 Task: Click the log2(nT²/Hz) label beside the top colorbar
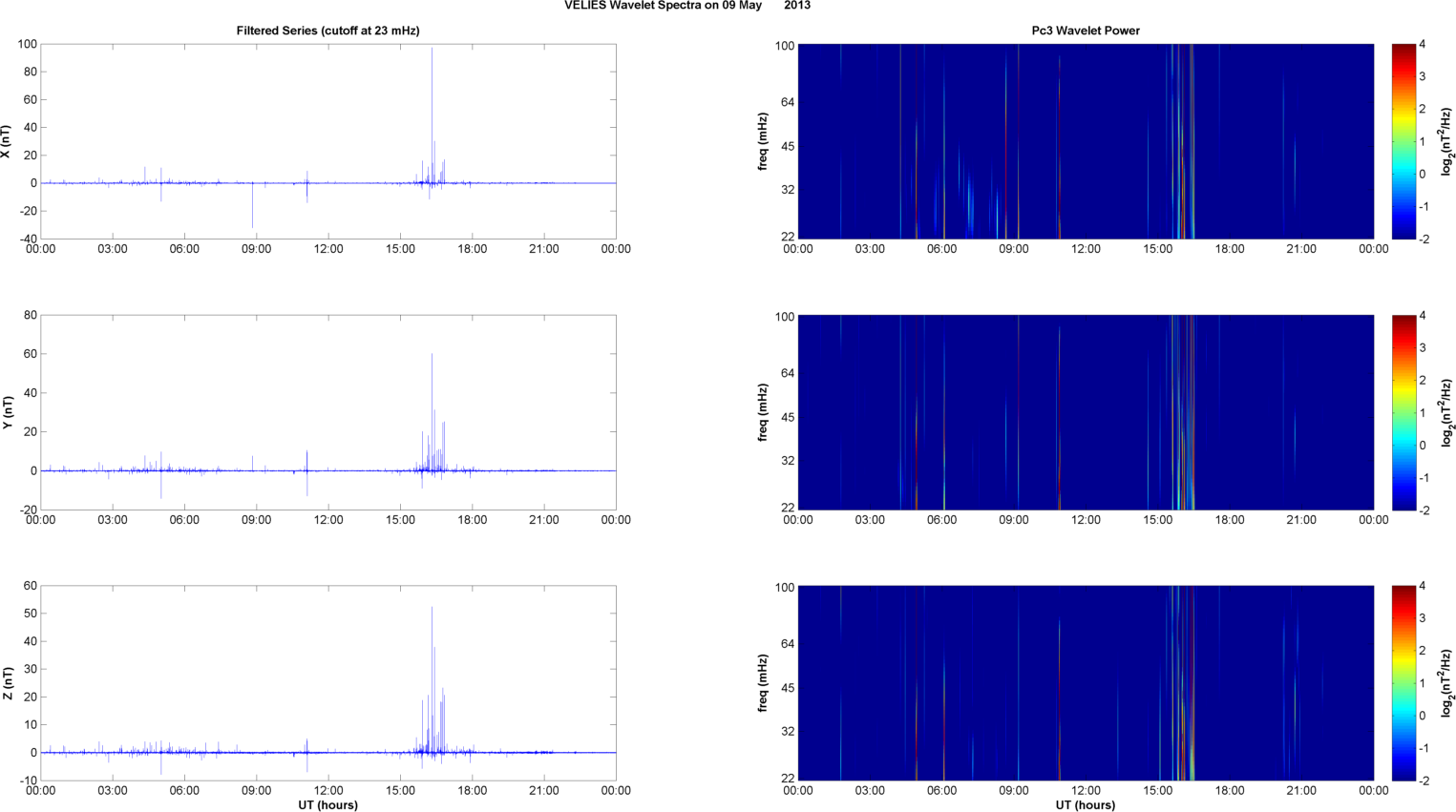(x=1447, y=141)
